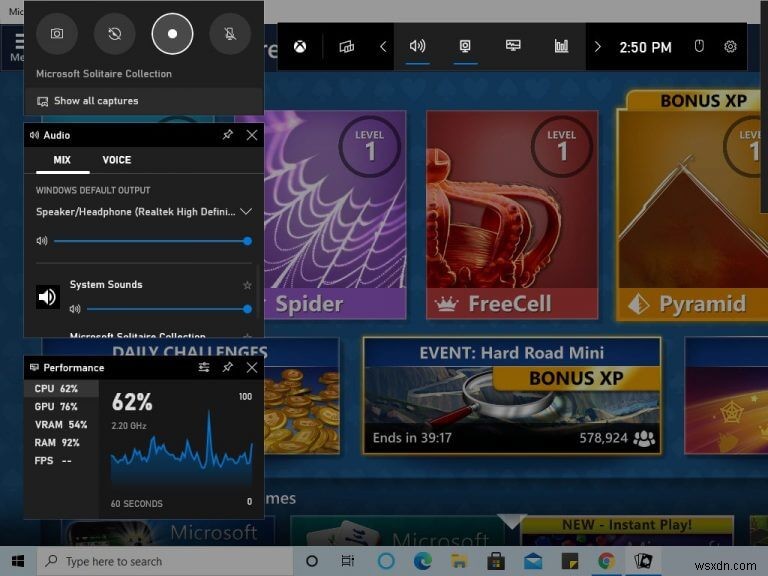
Task: Take a screenshot with the camera icon
Action: [x=57, y=34]
